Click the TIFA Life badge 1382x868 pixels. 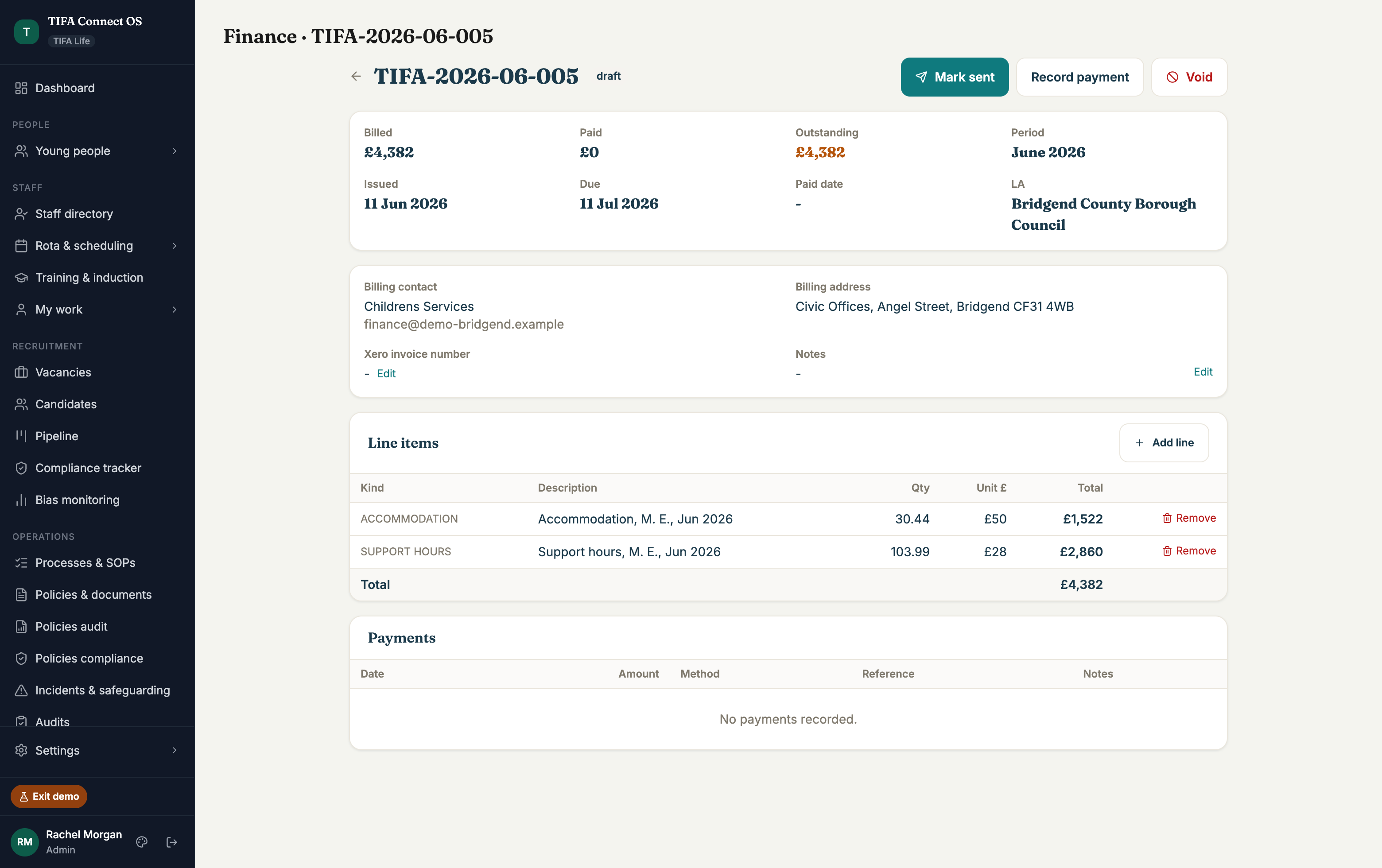pyautogui.click(x=71, y=41)
